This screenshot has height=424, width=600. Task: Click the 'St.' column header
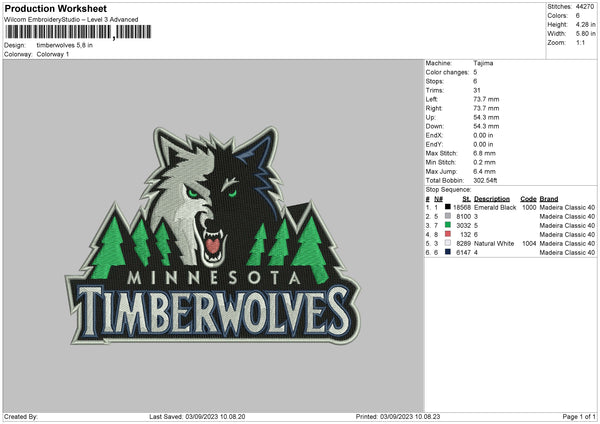pyautogui.click(x=466, y=199)
